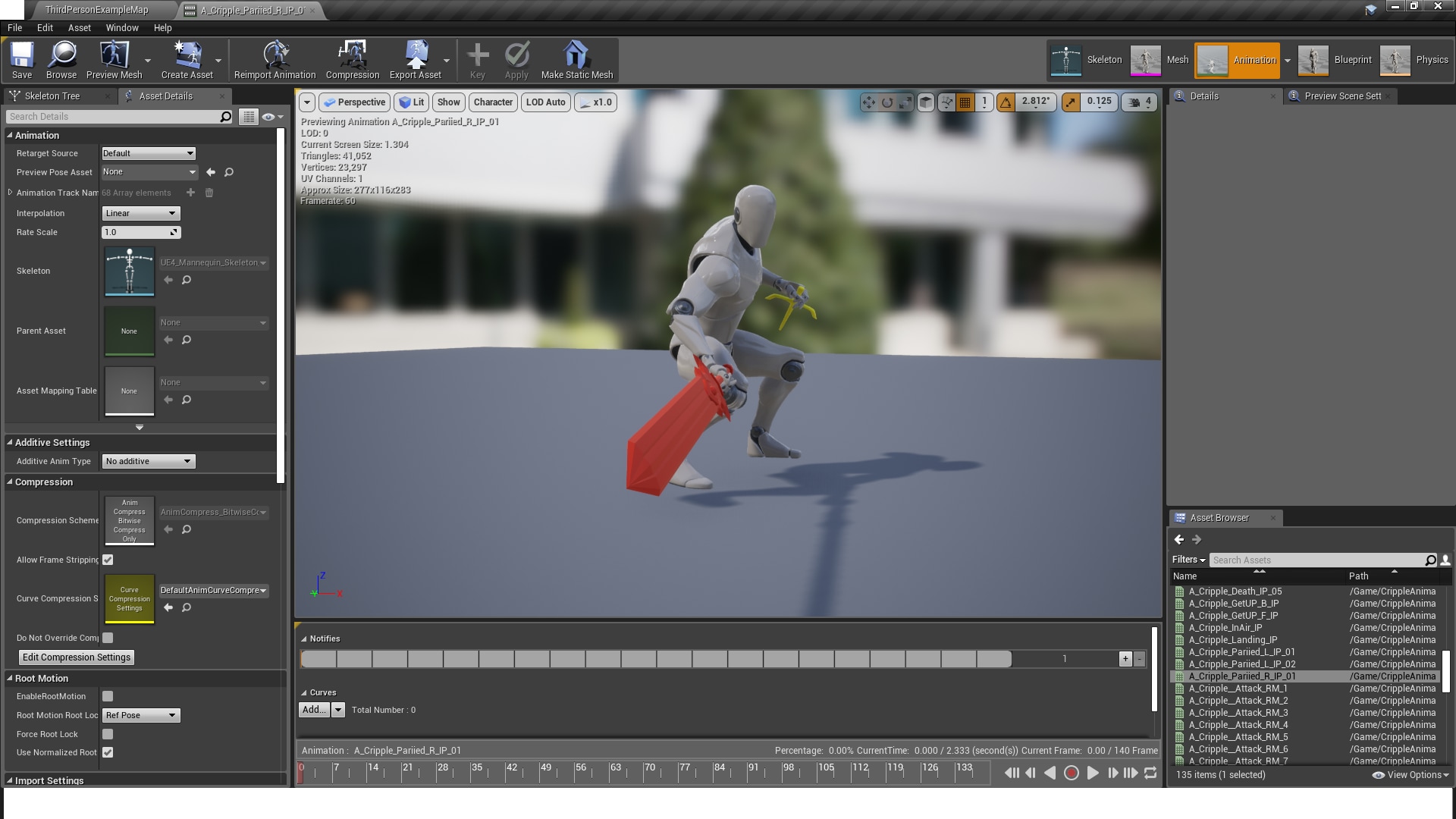Click the camera speed button
This screenshot has width=1456, height=819.
click(x=1139, y=102)
